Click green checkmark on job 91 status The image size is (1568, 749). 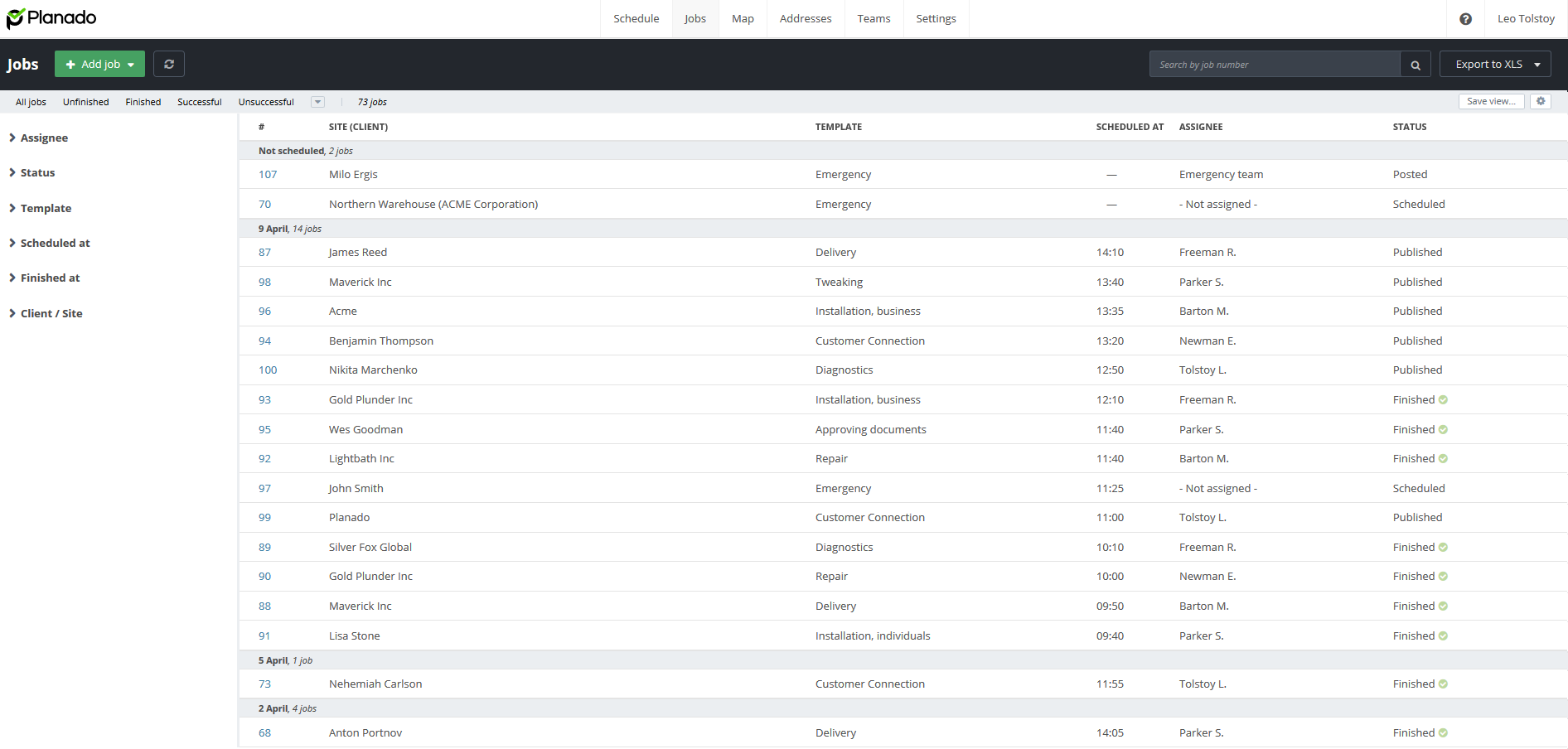[1443, 636]
